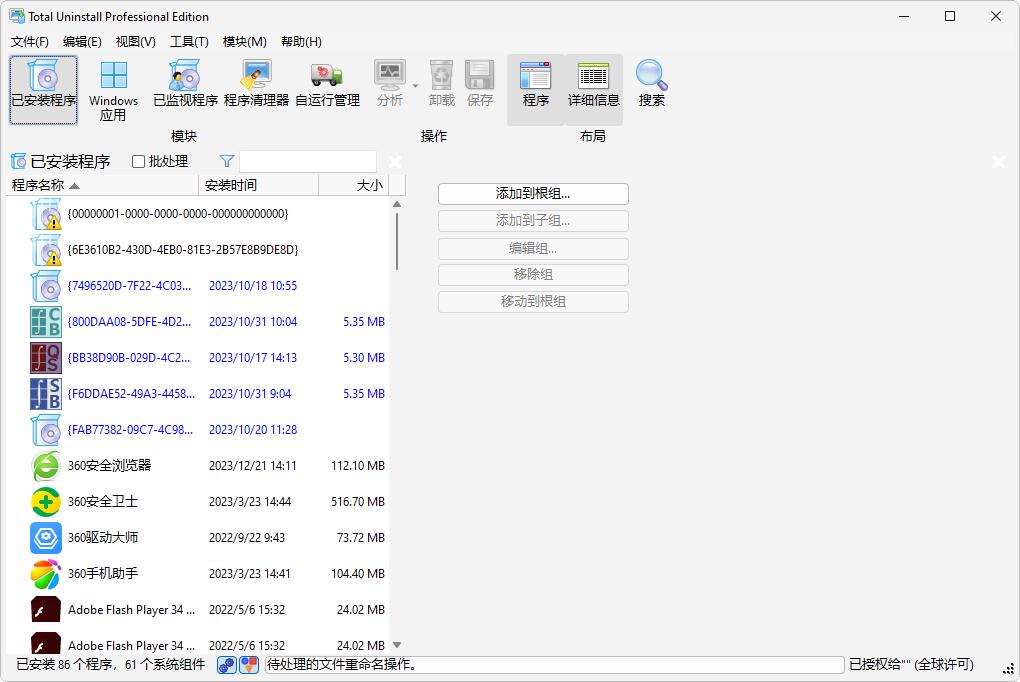Open the 编辑(E) menu
1020x682 pixels.
pos(82,42)
